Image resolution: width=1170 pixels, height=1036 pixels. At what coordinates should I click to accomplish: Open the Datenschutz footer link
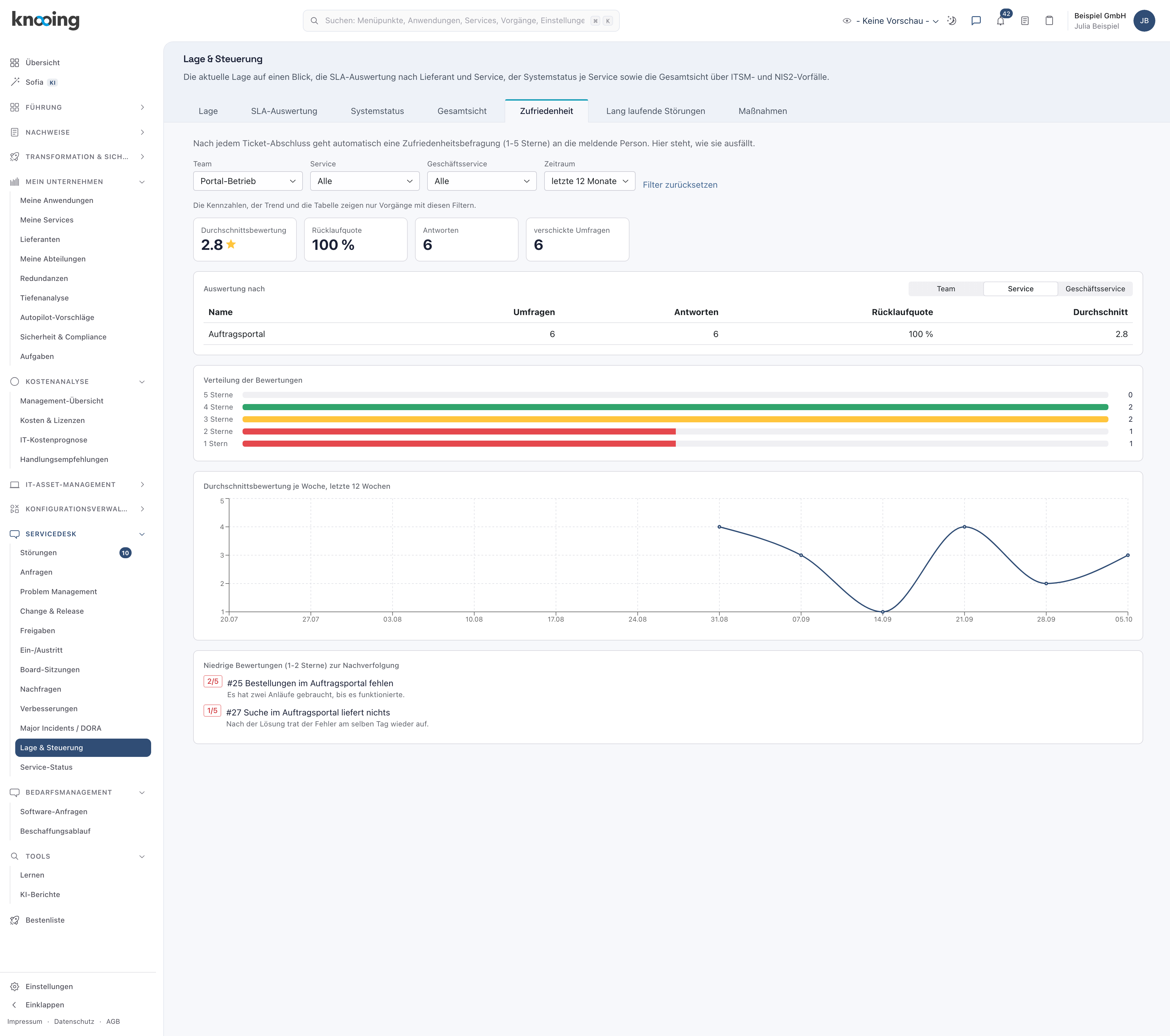click(x=74, y=1021)
